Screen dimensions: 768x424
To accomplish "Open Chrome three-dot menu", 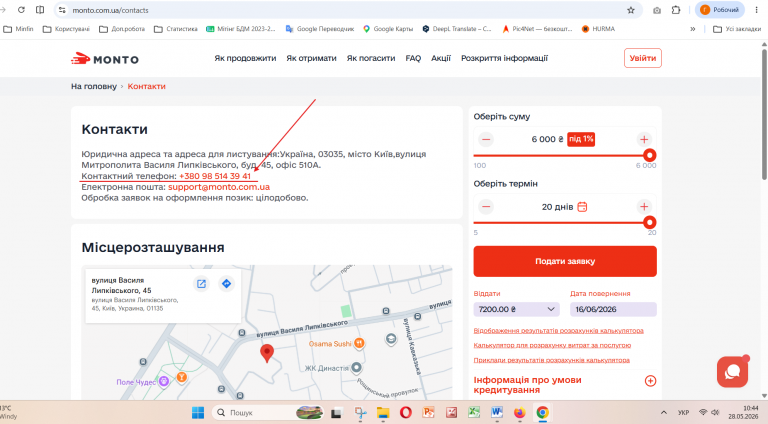I will [756, 10].
